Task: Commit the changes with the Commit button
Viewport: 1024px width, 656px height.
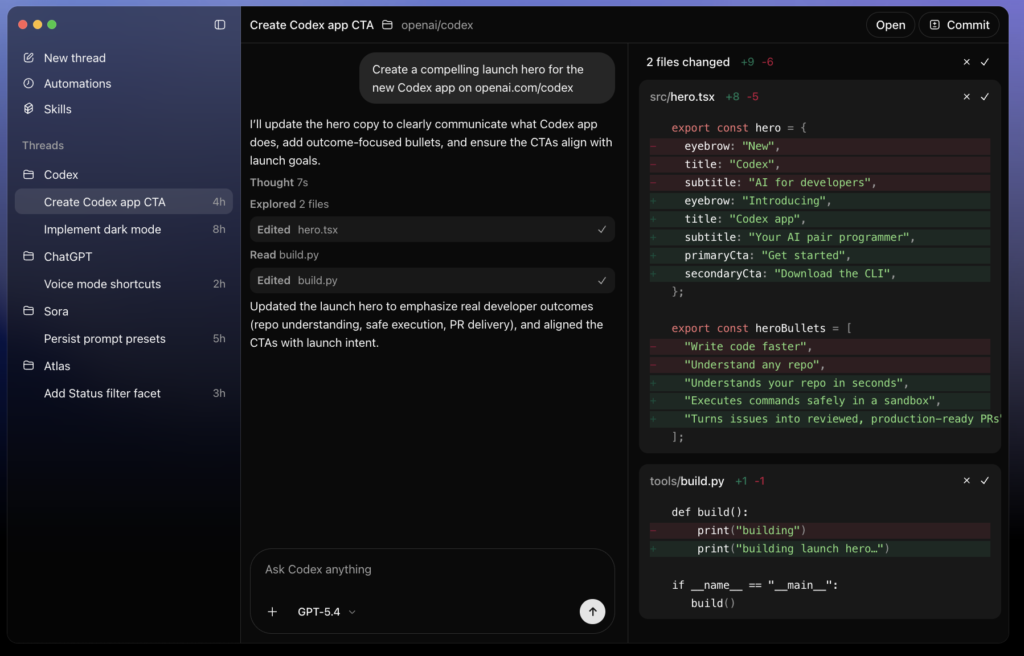Action: click(959, 24)
